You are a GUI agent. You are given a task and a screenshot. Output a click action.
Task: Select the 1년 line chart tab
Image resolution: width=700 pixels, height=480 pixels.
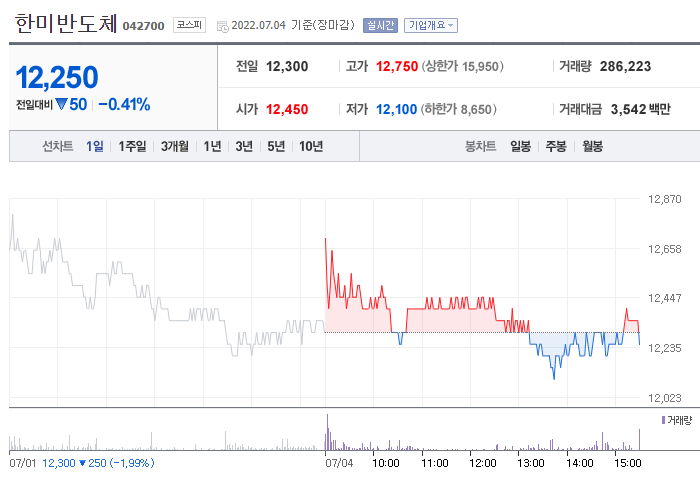pos(212,146)
